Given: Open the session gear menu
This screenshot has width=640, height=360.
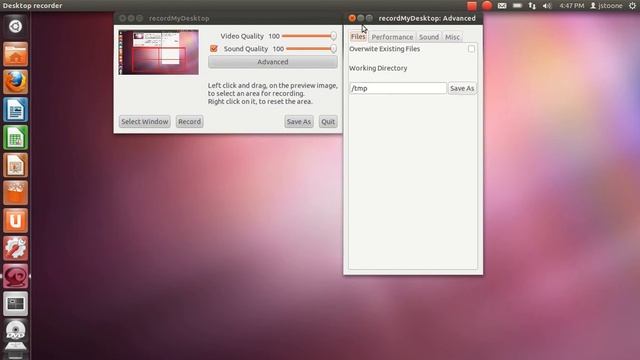Looking at the screenshot, I should 632,6.
